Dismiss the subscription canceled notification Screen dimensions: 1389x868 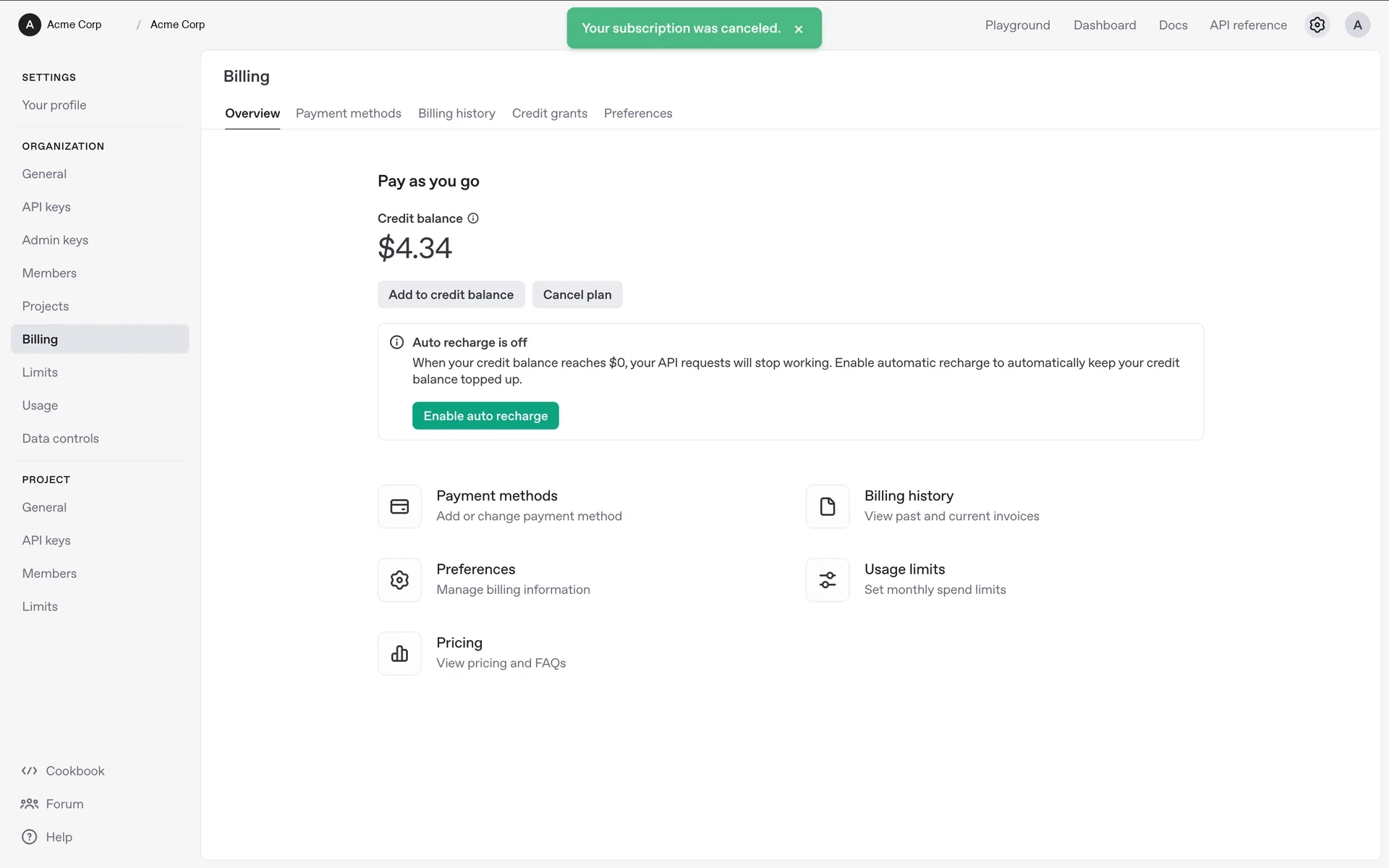(799, 29)
